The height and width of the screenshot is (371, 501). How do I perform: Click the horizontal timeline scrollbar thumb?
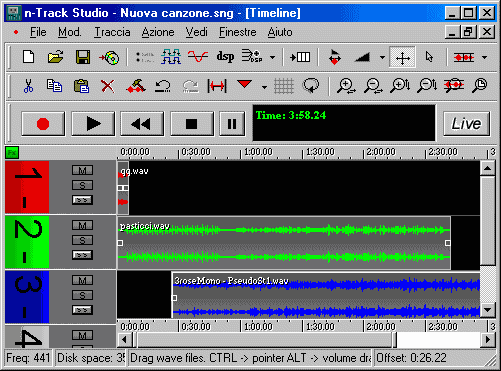pos(266,340)
